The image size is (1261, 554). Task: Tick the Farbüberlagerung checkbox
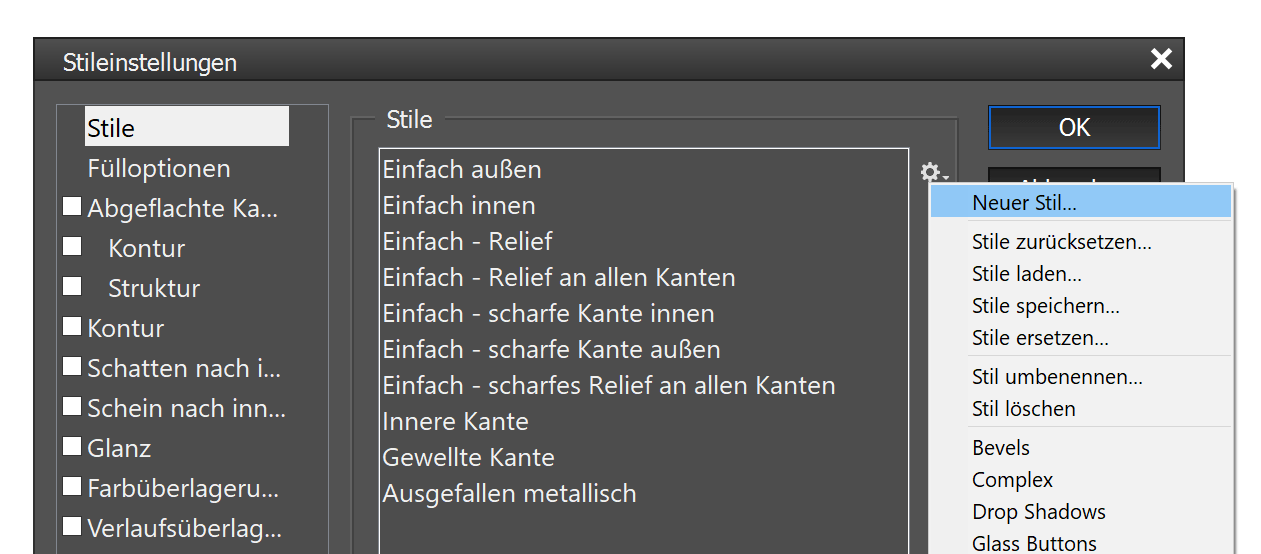(x=72, y=487)
